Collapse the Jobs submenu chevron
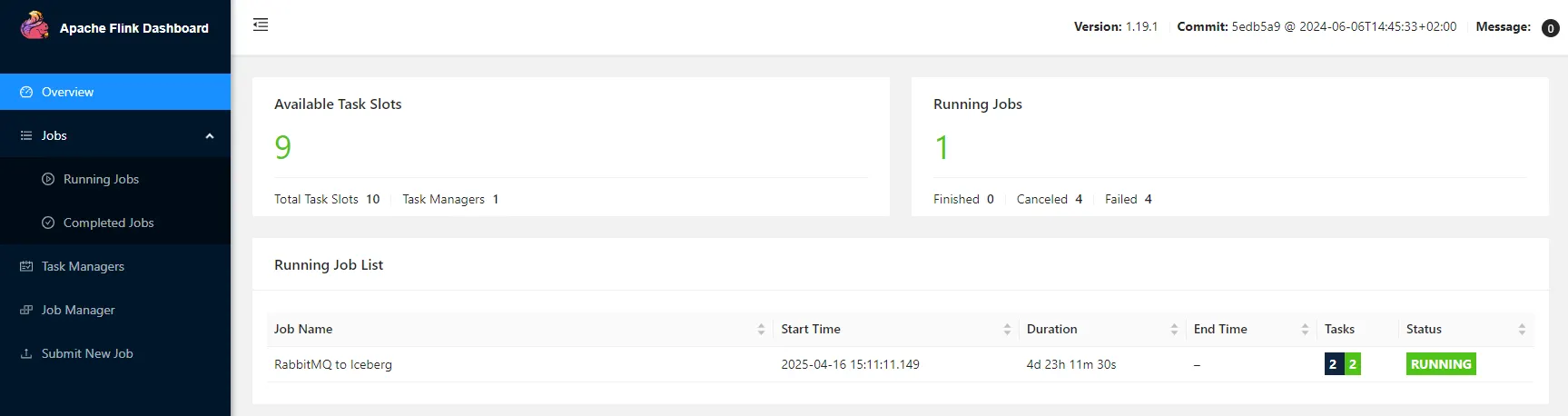Viewport: 1568px width, 416px height. point(210,136)
